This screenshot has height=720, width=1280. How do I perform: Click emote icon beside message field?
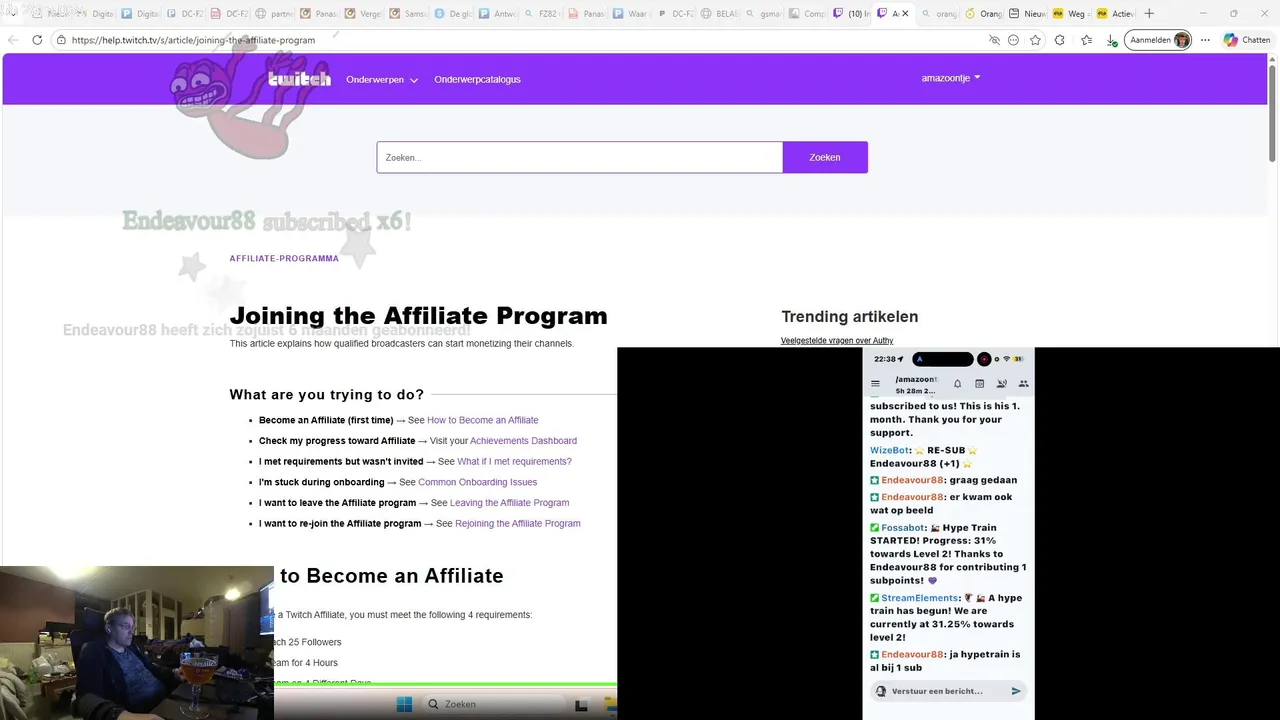point(880,691)
